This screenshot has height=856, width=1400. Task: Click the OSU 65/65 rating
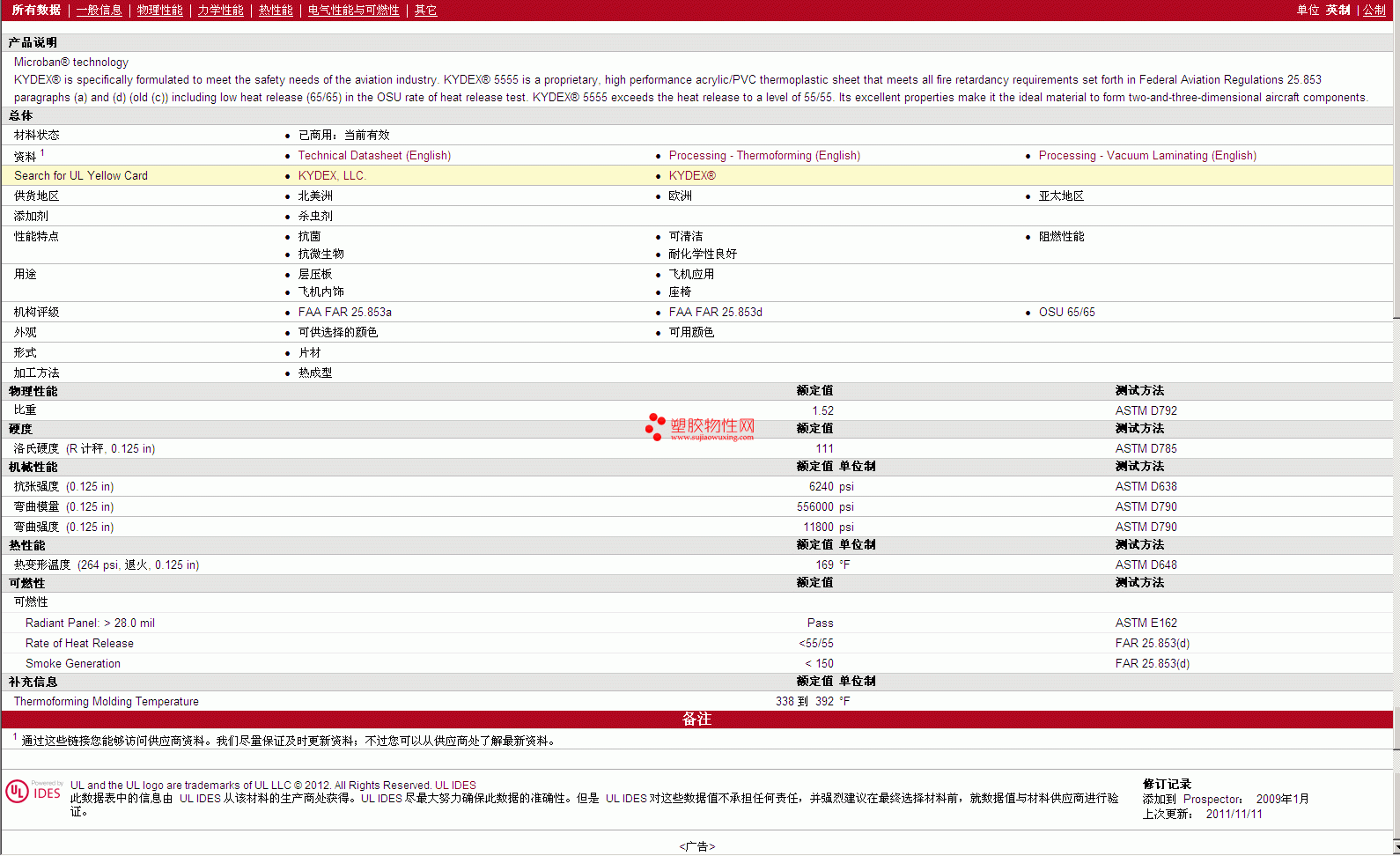click(1066, 312)
